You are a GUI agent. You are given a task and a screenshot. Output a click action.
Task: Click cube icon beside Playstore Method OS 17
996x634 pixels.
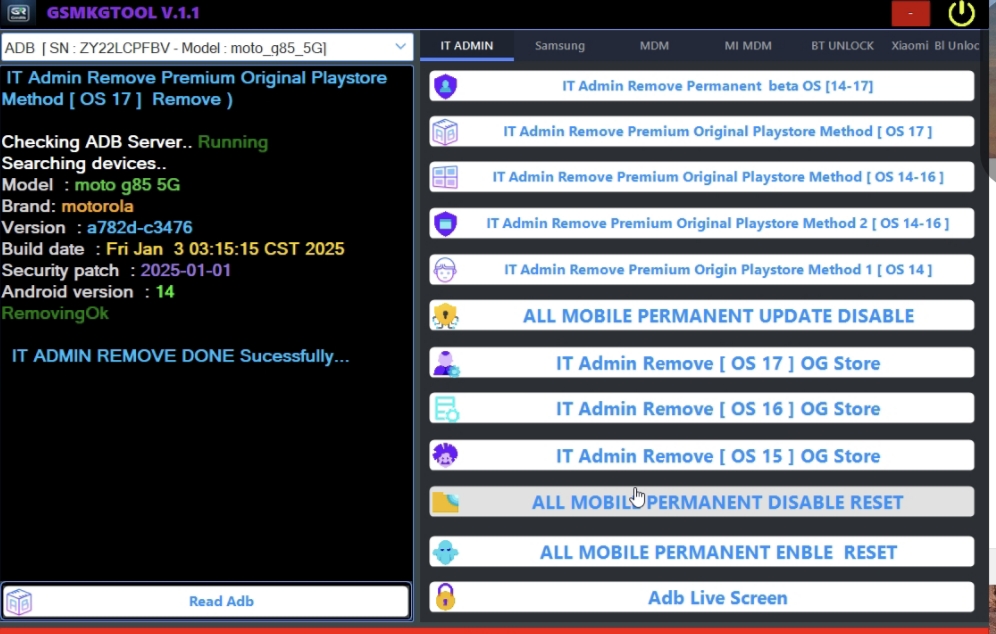[x=445, y=132]
